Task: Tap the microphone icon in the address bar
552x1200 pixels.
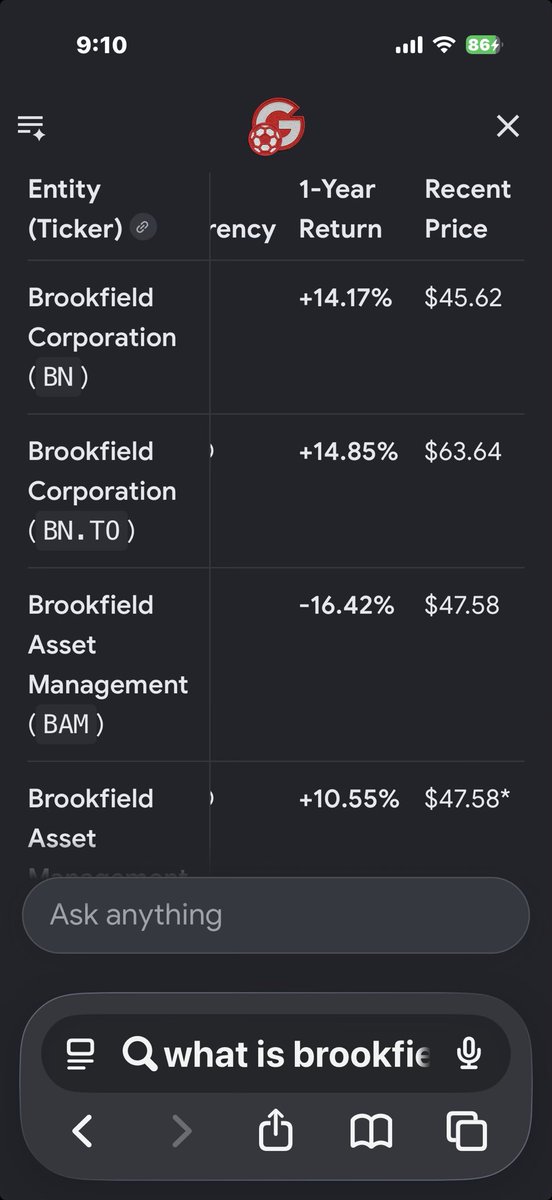Action: [467, 1053]
